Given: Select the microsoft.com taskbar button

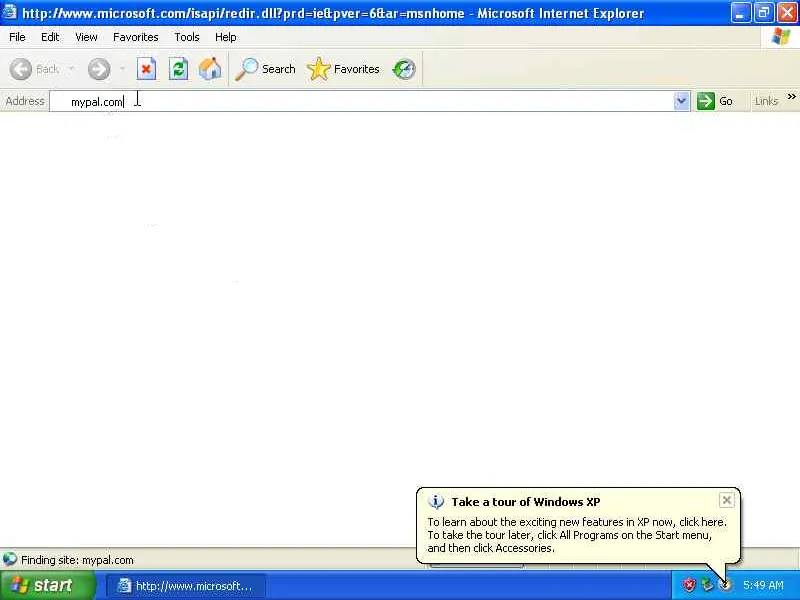Looking at the screenshot, I should 186,586.
